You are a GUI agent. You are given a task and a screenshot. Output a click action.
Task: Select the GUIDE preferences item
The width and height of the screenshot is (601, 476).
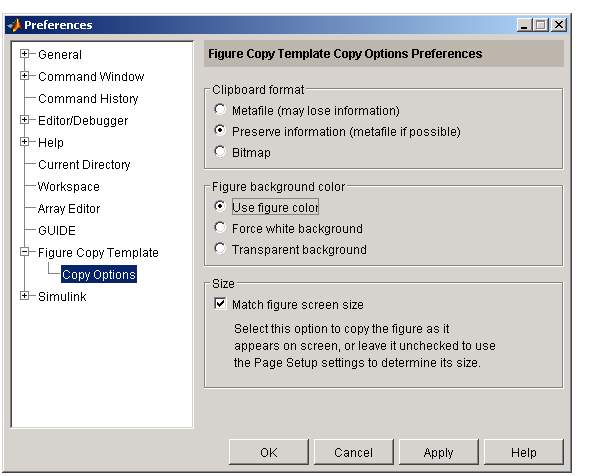click(x=57, y=231)
